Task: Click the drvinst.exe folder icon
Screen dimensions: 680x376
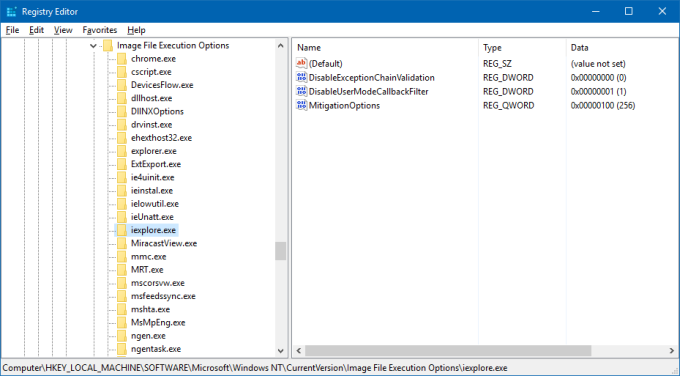Action: point(122,124)
